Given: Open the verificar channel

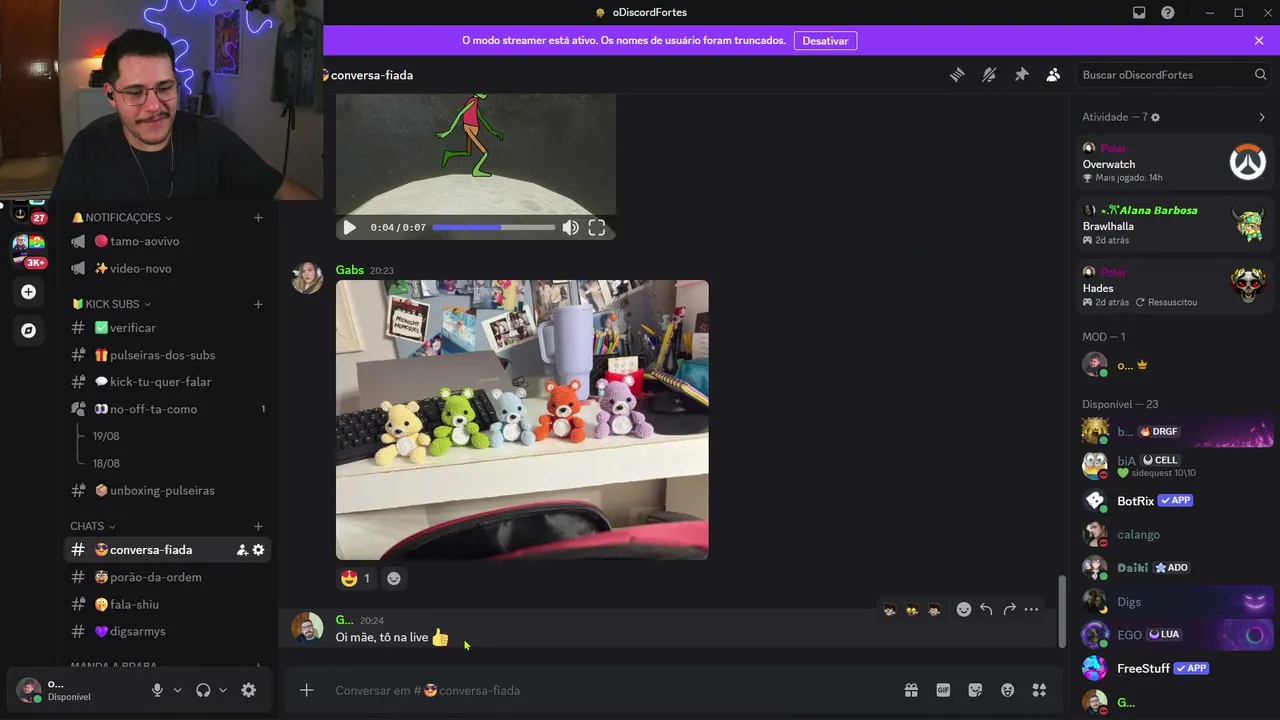Looking at the screenshot, I should [x=168, y=328].
